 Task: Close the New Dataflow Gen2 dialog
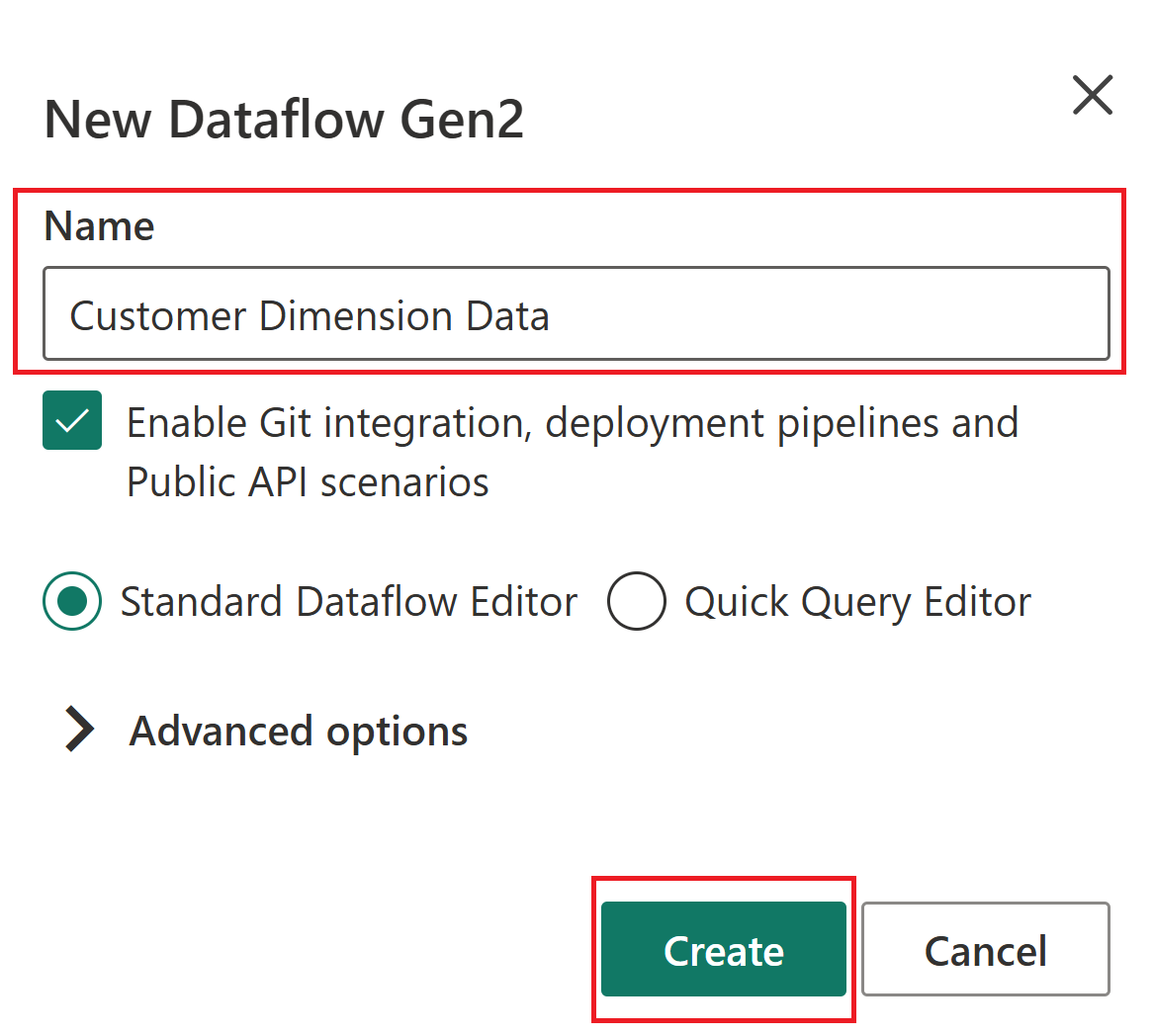1093,96
